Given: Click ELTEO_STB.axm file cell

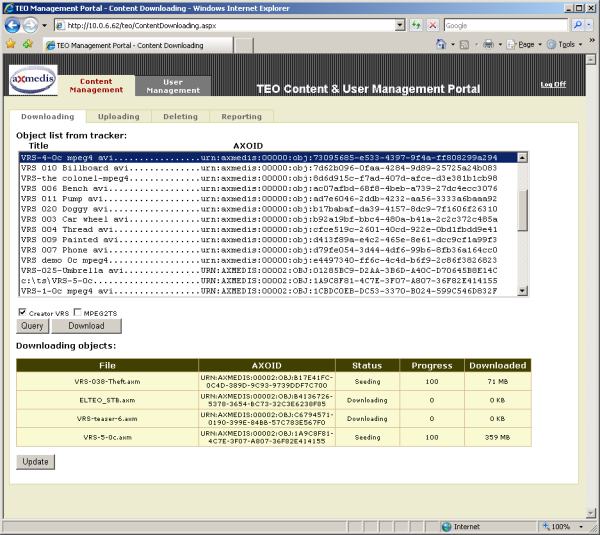Looking at the screenshot, I should 108,400.
